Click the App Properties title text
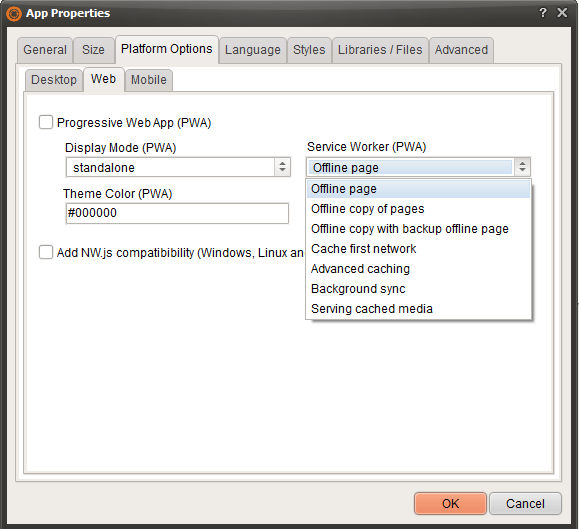 [68, 13]
